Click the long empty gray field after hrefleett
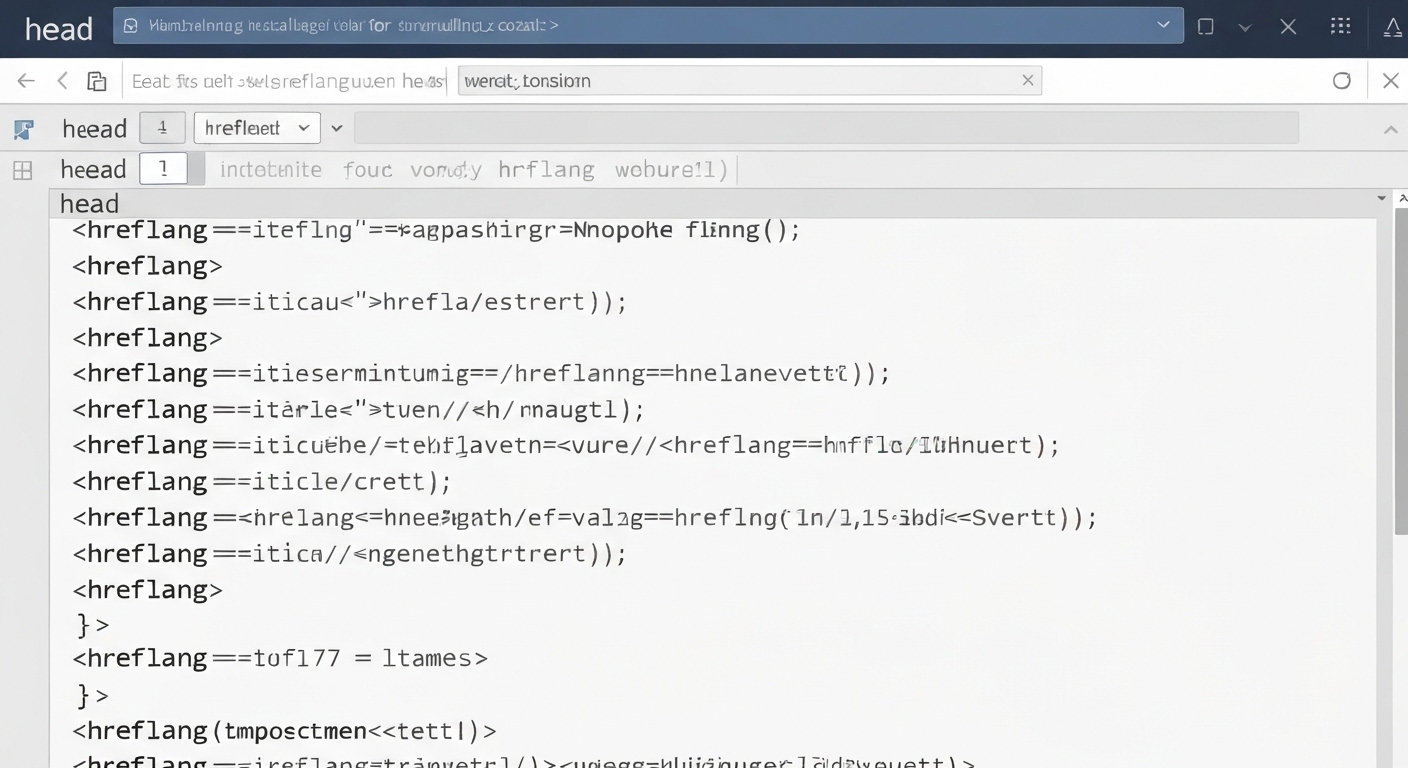 pos(826,128)
